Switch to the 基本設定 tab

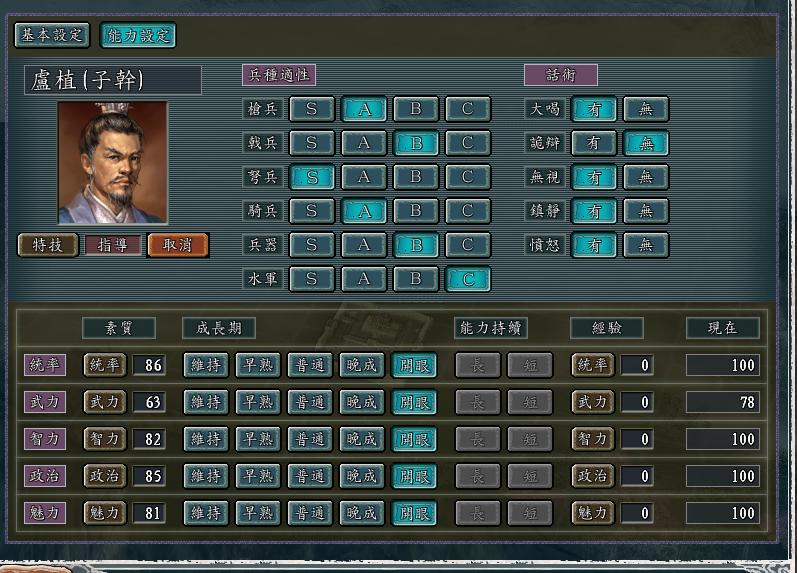pyautogui.click(x=52, y=35)
